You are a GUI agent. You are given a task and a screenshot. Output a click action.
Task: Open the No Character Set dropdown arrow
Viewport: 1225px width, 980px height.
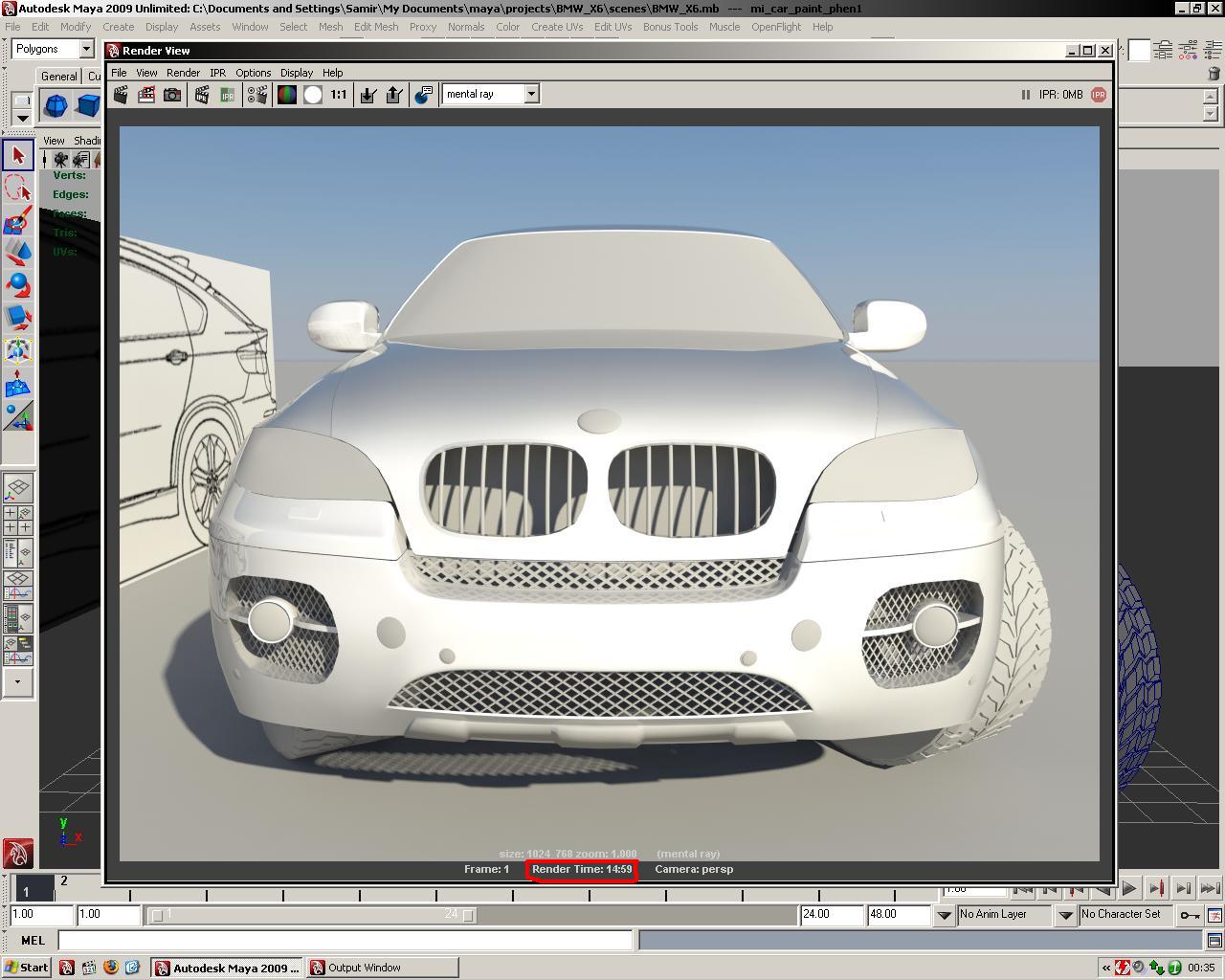(x=1065, y=915)
